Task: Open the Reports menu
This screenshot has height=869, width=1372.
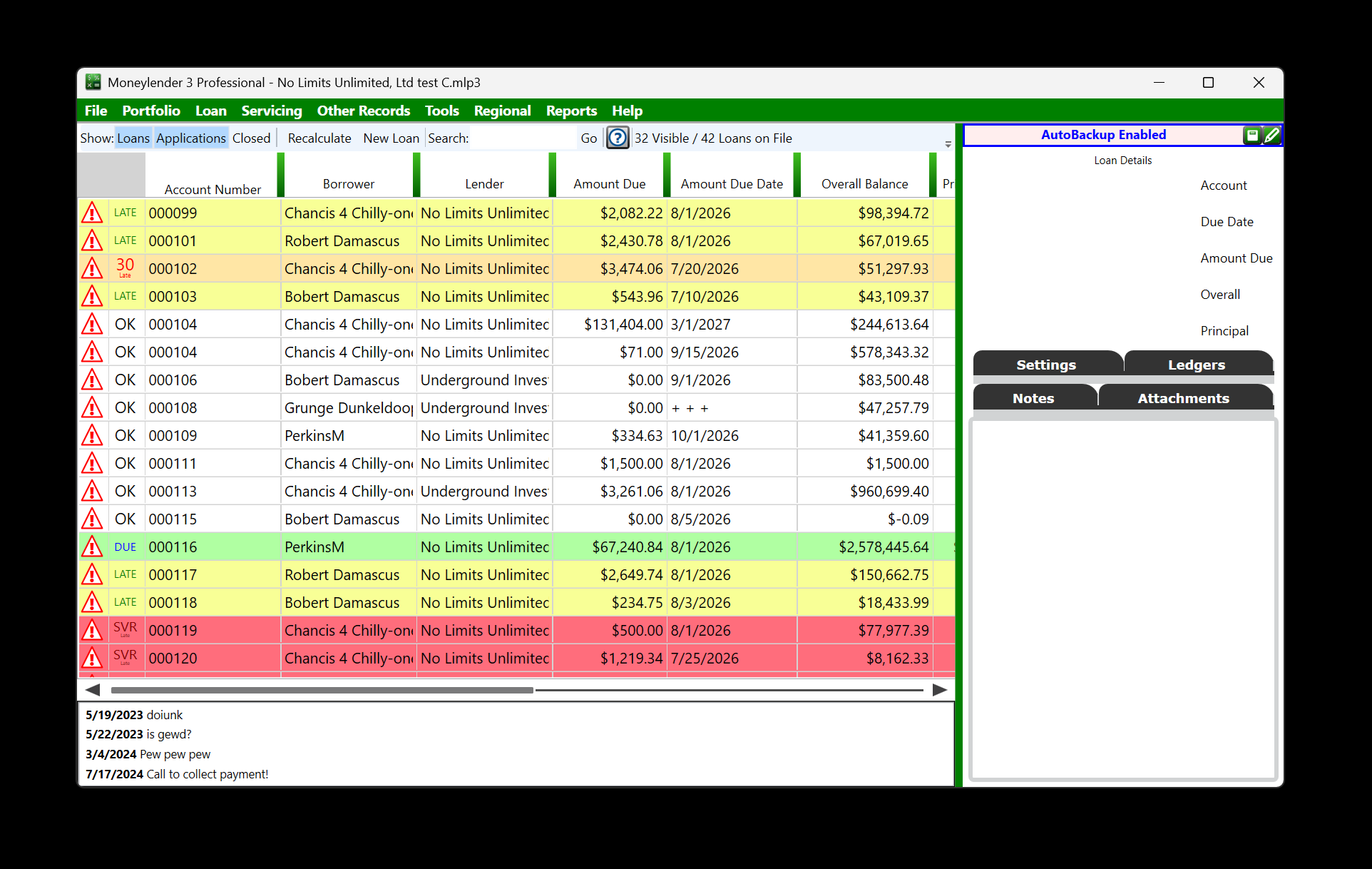Action: [x=571, y=111]
